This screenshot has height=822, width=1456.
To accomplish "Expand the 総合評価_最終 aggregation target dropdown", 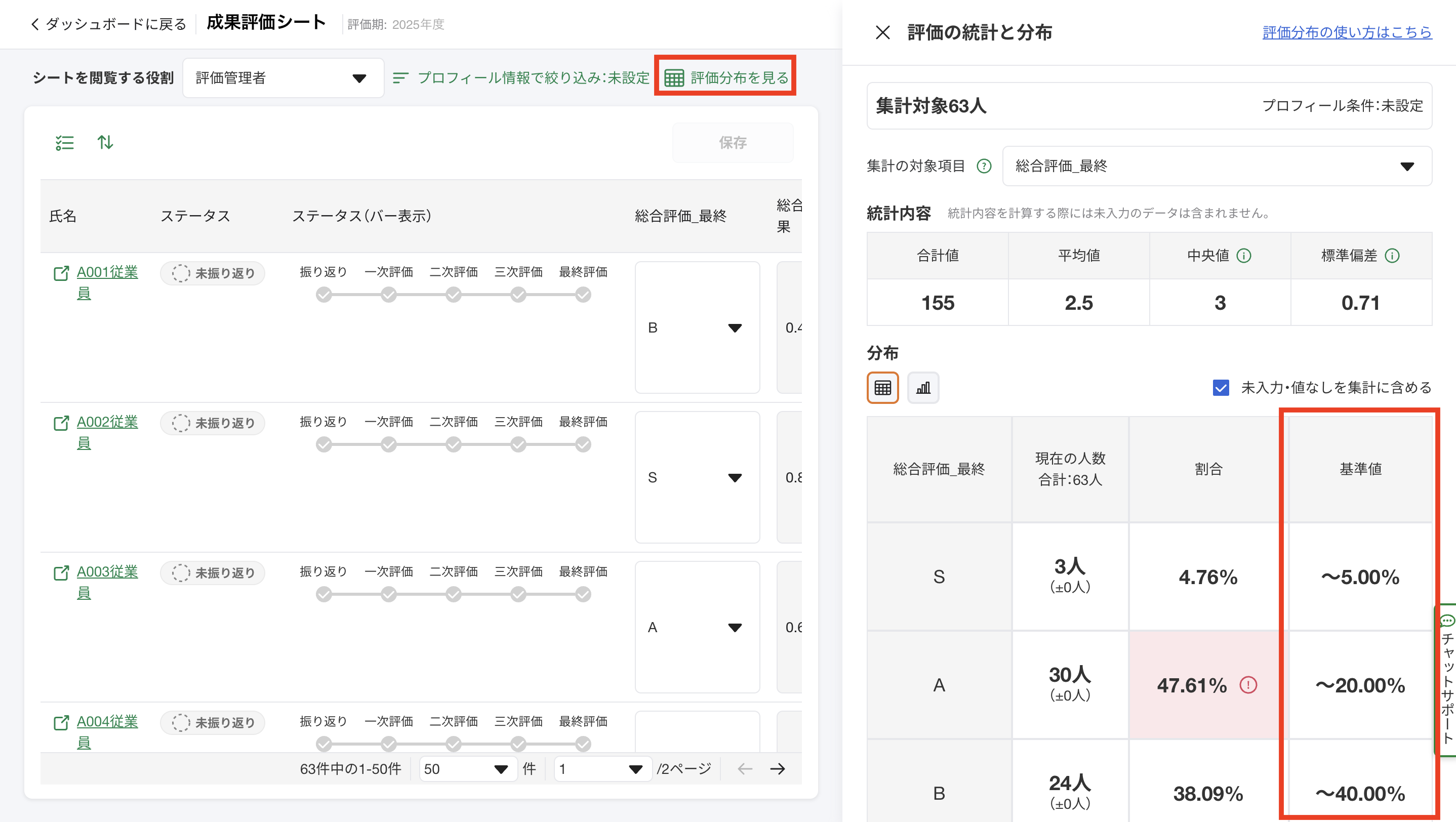I will point(1217,166).
